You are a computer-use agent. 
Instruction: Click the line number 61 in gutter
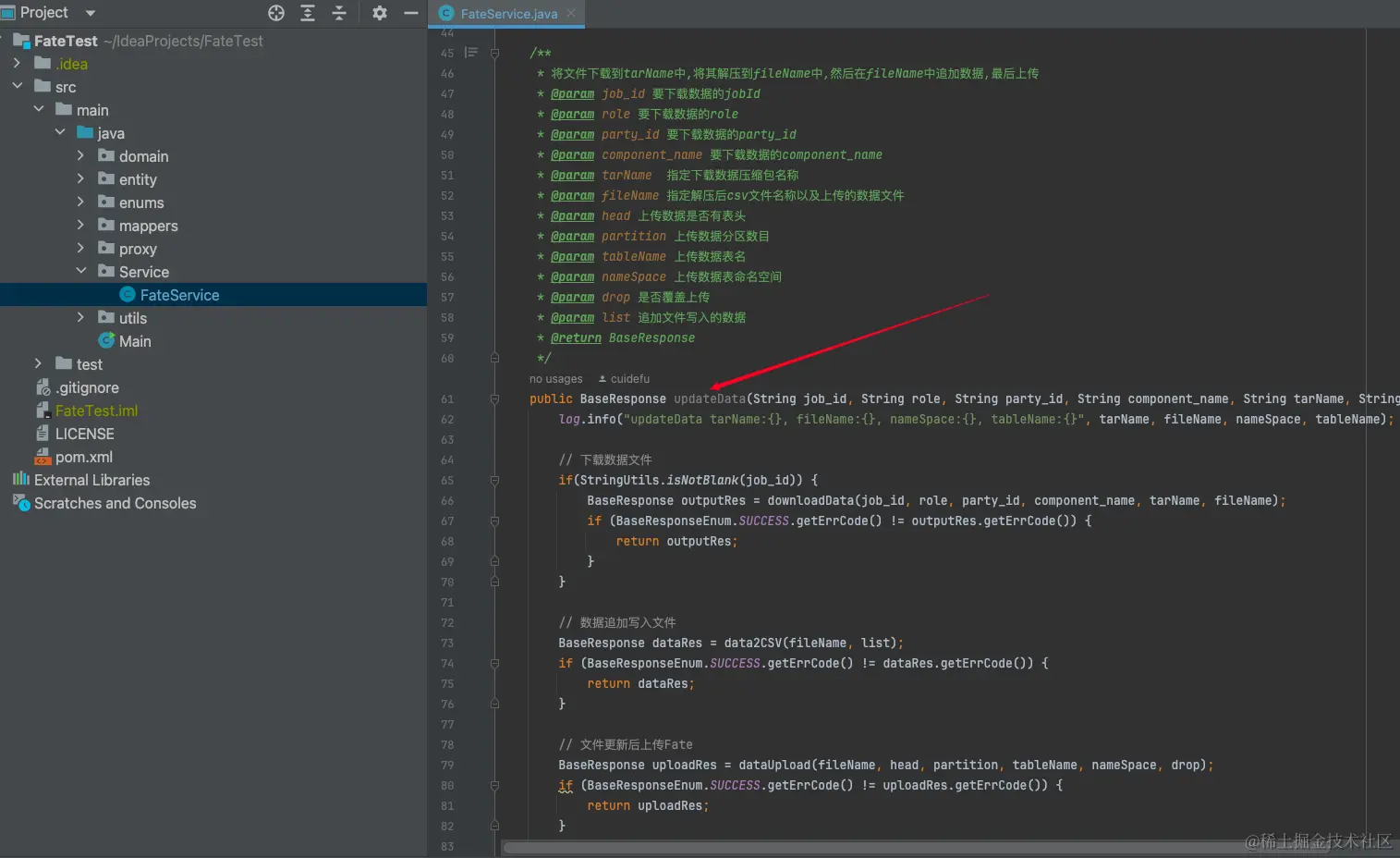(x=447, y=399)
